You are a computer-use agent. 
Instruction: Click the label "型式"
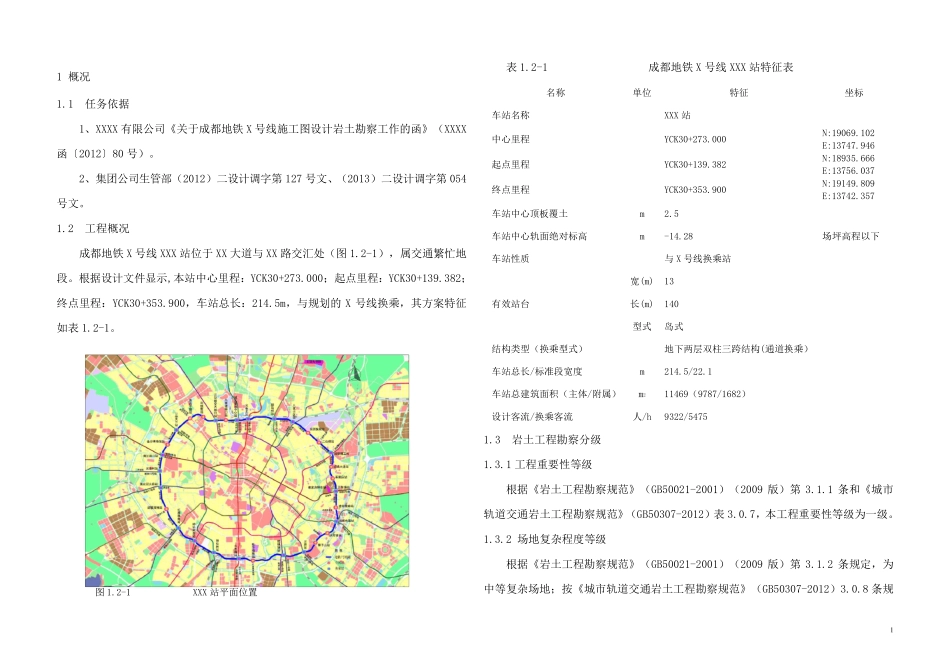click(642, 327)
